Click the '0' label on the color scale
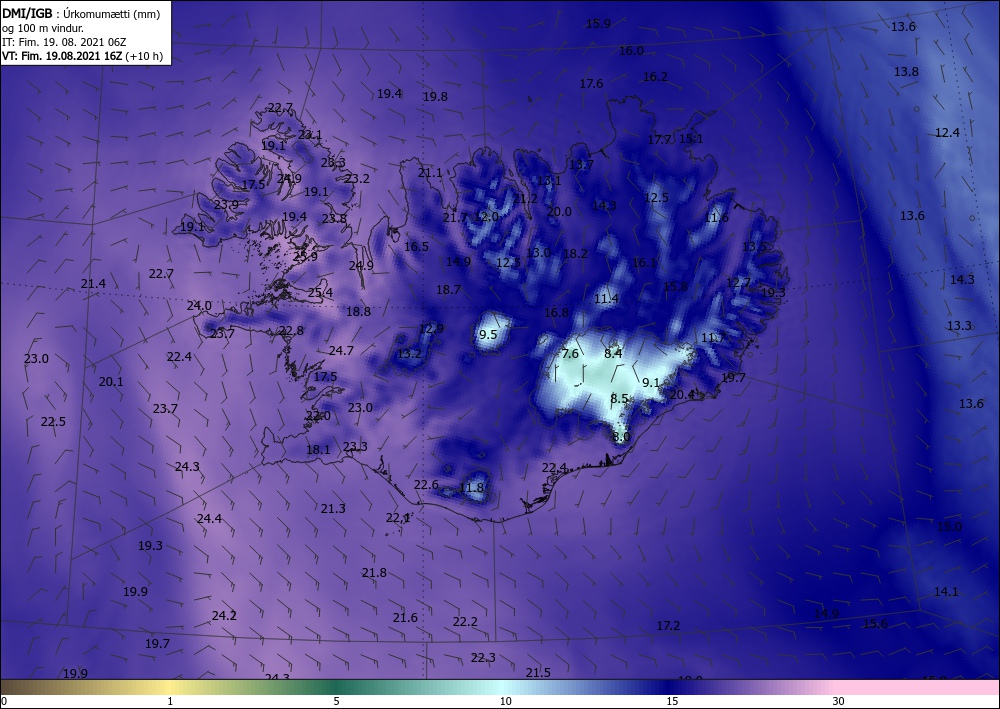Image resolution: width=1000 pixels, height=709 pixels. (4, 701)
